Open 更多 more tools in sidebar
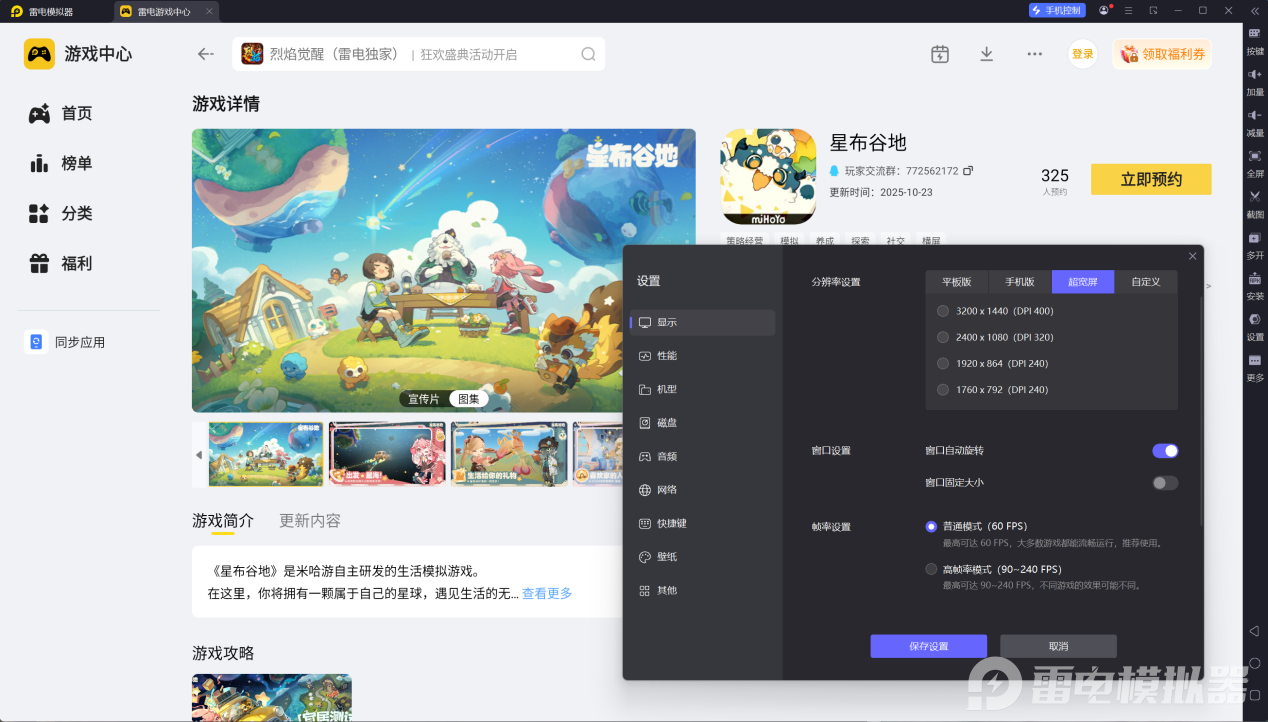The height and width of the screenshot is (722, 1268). point(1254,367)
